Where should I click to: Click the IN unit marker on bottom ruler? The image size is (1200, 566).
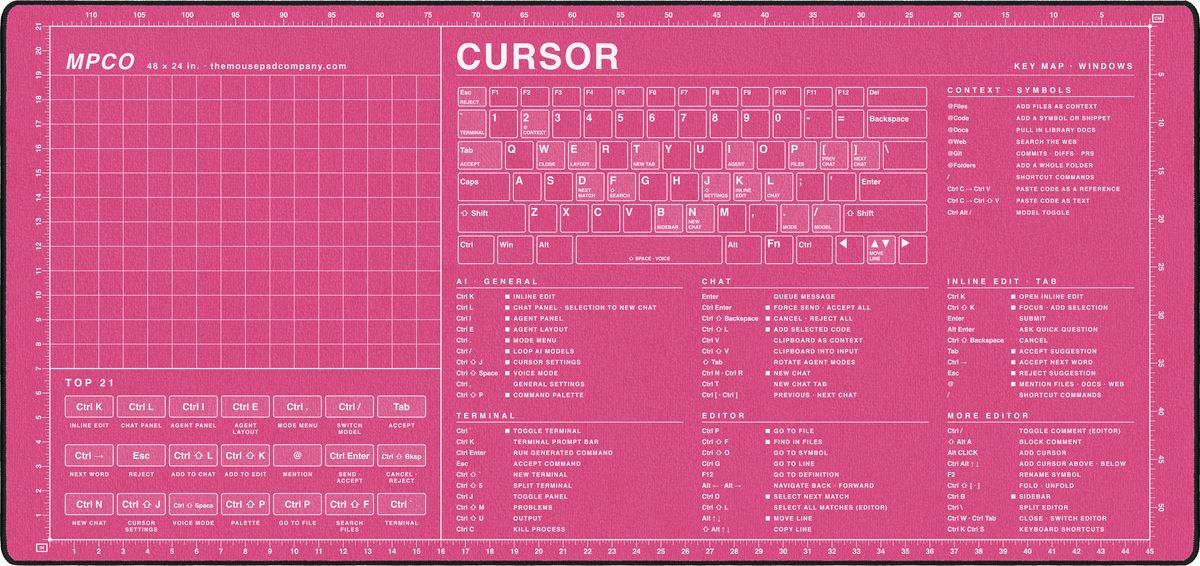tap(41, 548)
